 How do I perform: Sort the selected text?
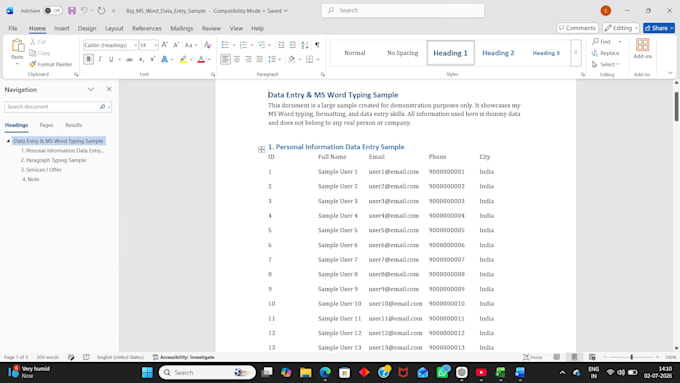point(305,45)
